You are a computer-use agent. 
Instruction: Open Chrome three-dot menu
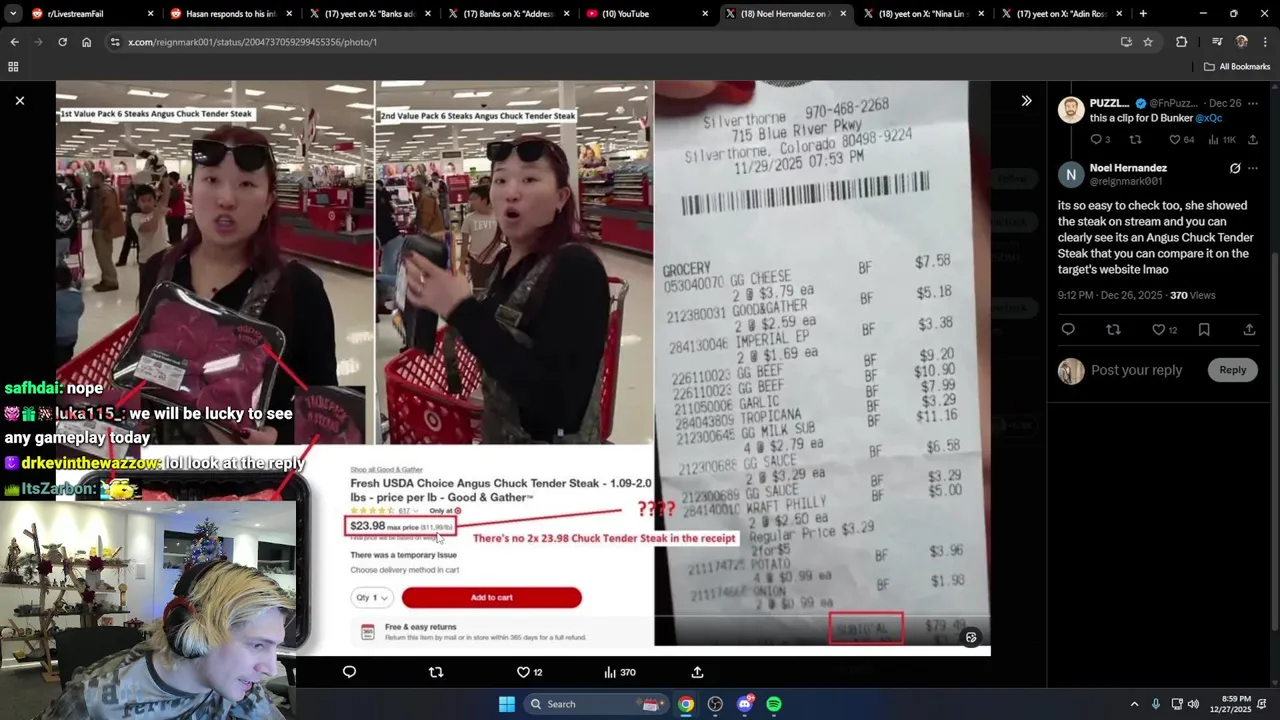click(1265, 42)
